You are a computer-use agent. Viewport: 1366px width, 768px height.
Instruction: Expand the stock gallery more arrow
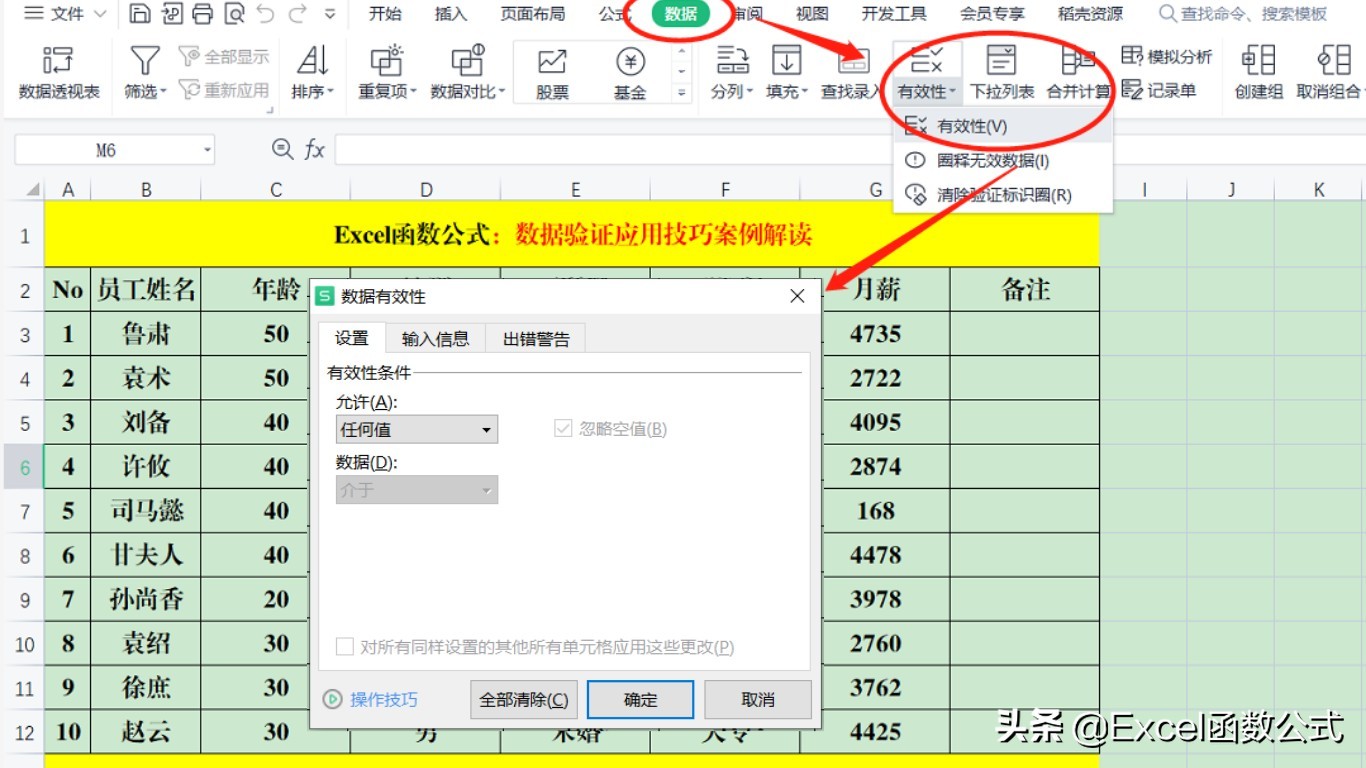click(x=682, y=93)
